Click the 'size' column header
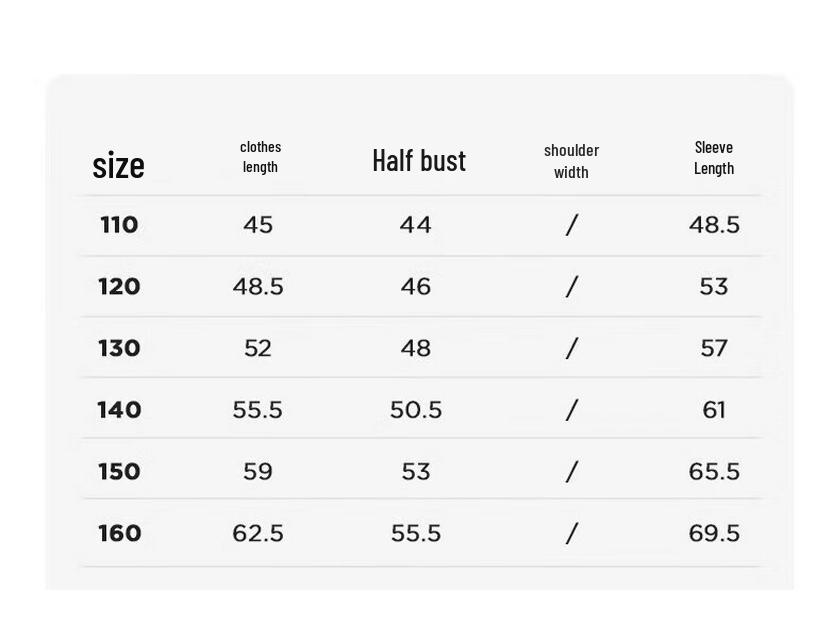Image resolution: width=840 pixels, height=630 pixels. click(x=118, y=165)
